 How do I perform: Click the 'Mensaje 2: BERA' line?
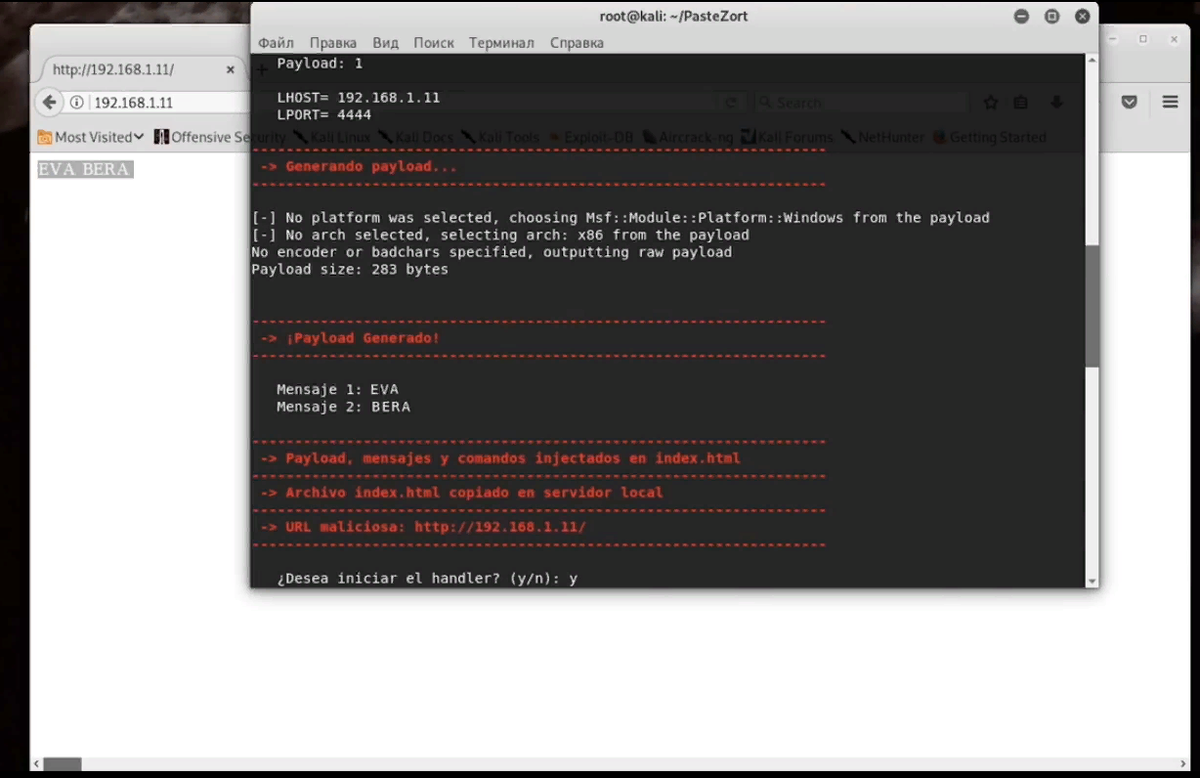point(343,407)
